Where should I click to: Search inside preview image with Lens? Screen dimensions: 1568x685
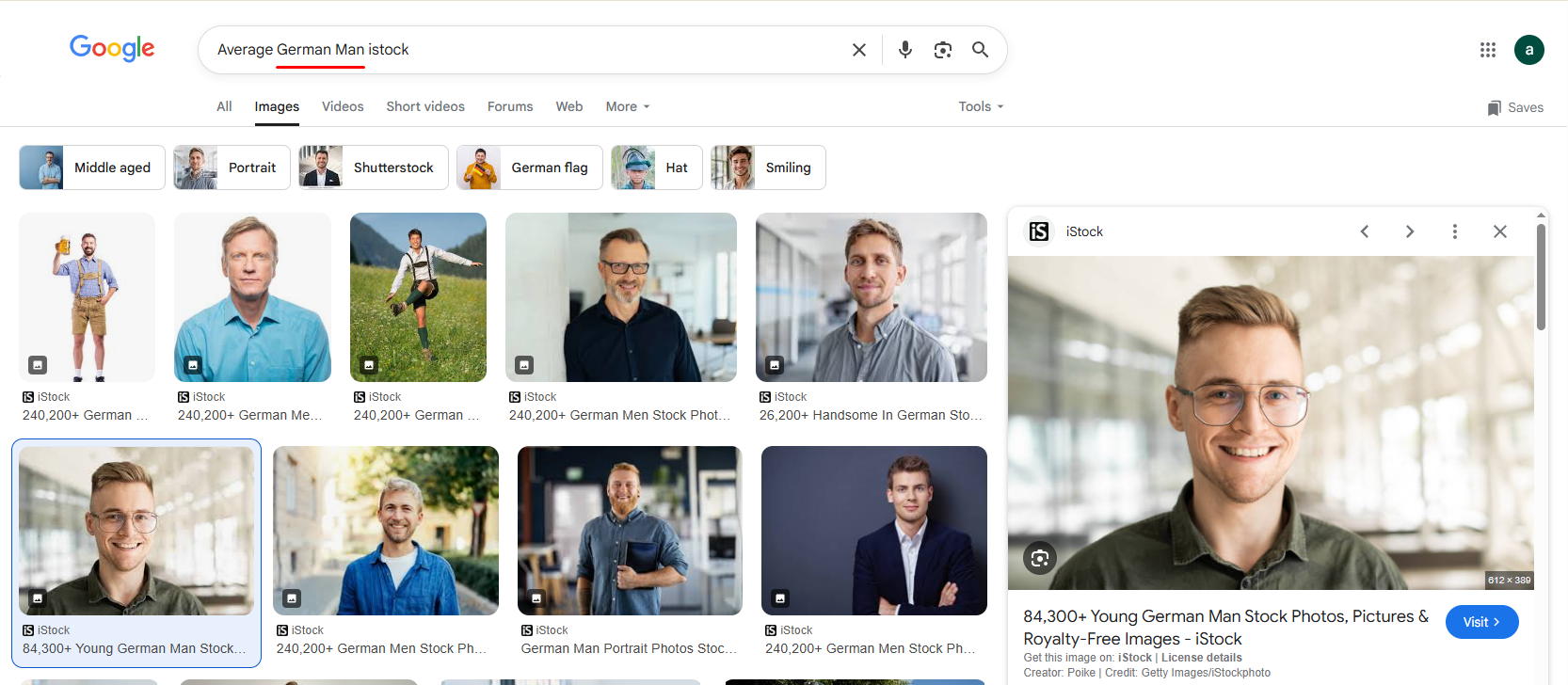(1039, 558)
